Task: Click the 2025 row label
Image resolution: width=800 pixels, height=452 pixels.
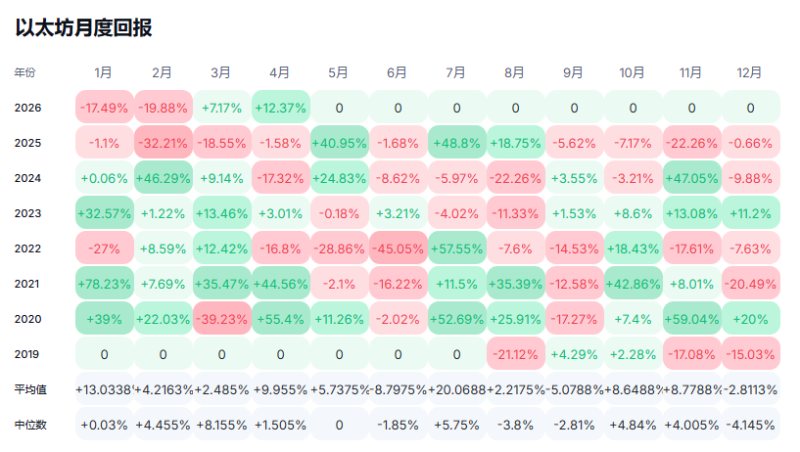Action: coord(27,143)
